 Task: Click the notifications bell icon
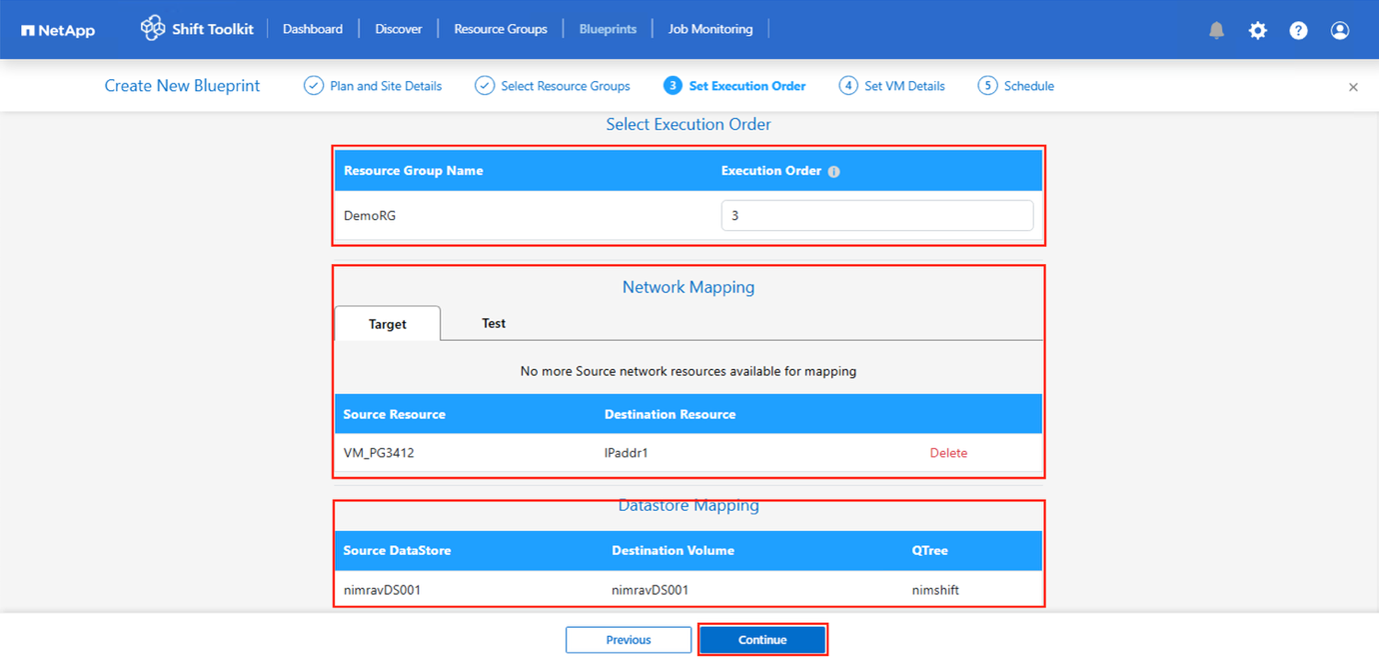click(1216, 30)
